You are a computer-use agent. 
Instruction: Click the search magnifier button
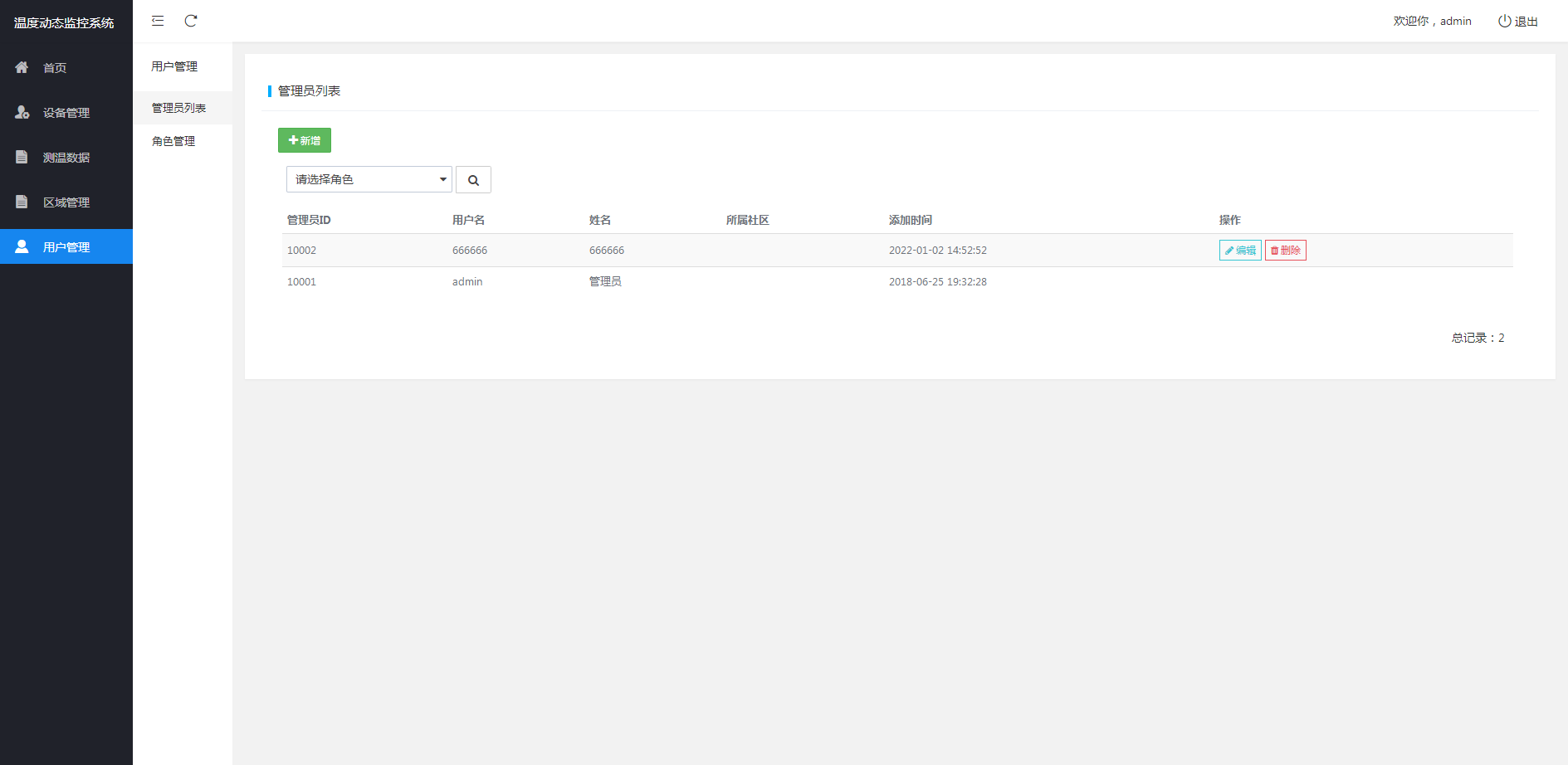click(473, 180)
